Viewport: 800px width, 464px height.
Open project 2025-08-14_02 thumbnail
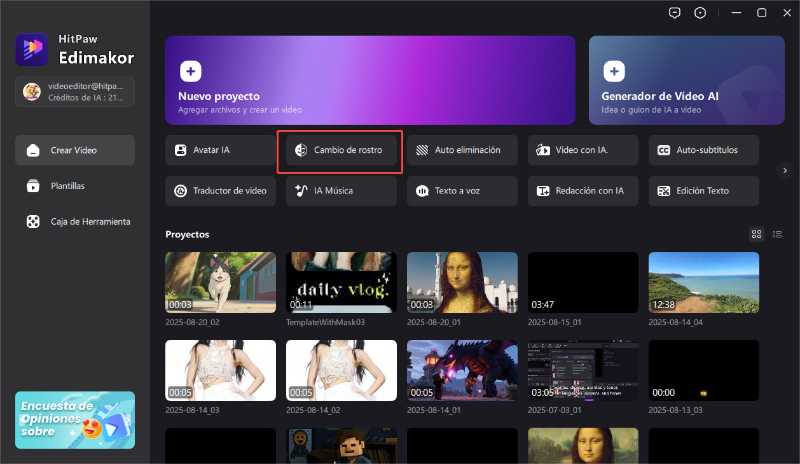[x=341, y=371]
